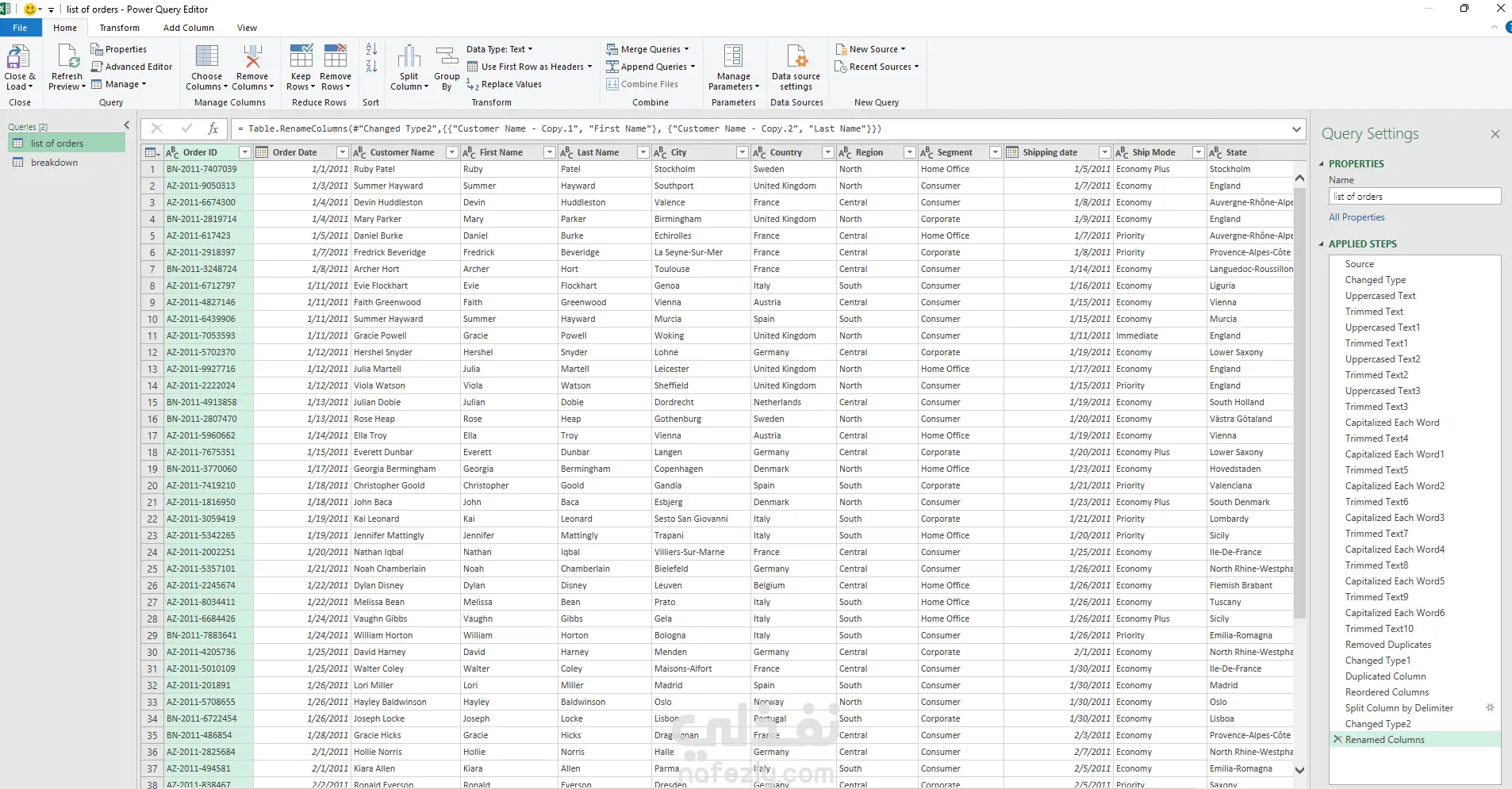Click the Remove Columns icon

click(x=252, y=57)
